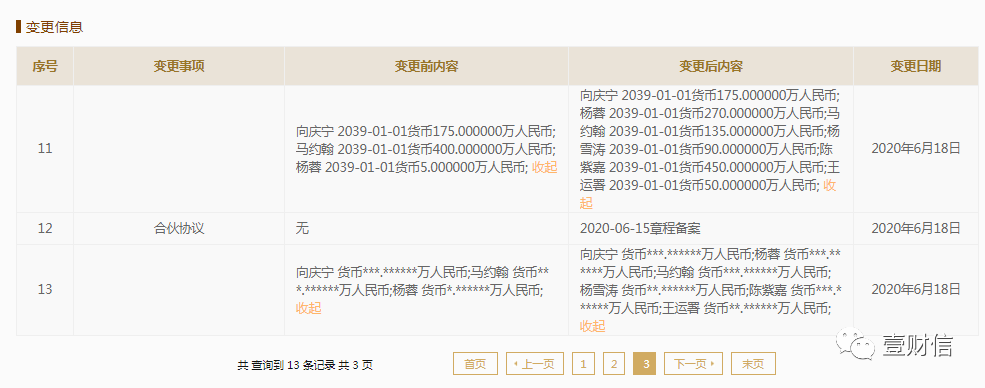The image size is (985, 388).
Task: Go to the 首页 first page button
Action: 475,364
